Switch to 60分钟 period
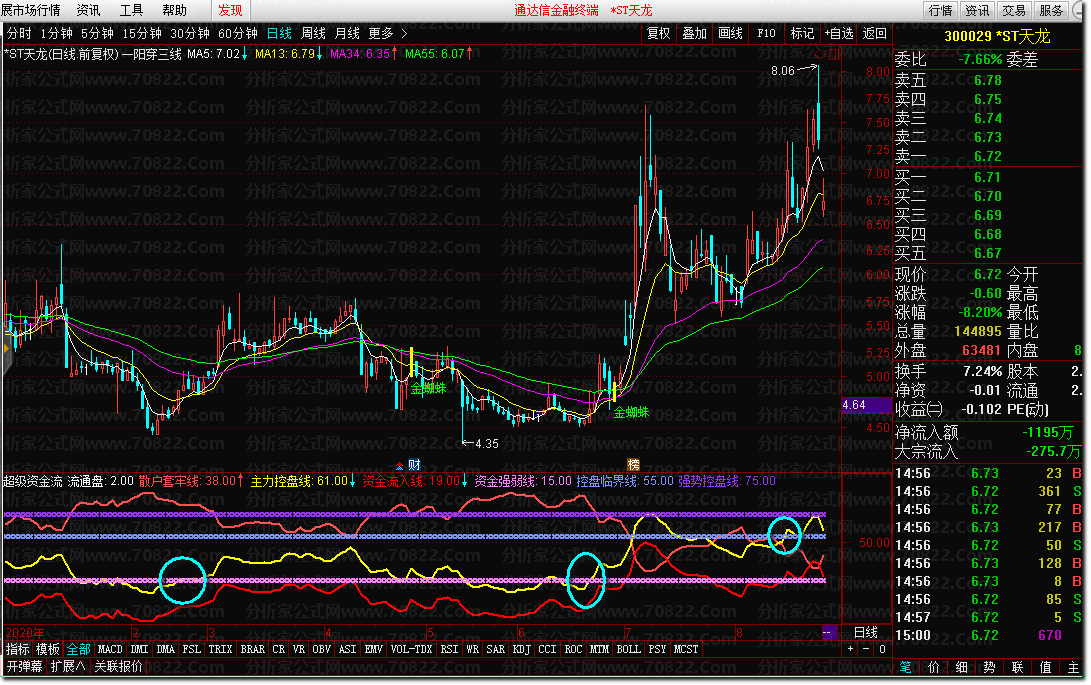This screenshot has height=685, width=1091. (238, 33)
